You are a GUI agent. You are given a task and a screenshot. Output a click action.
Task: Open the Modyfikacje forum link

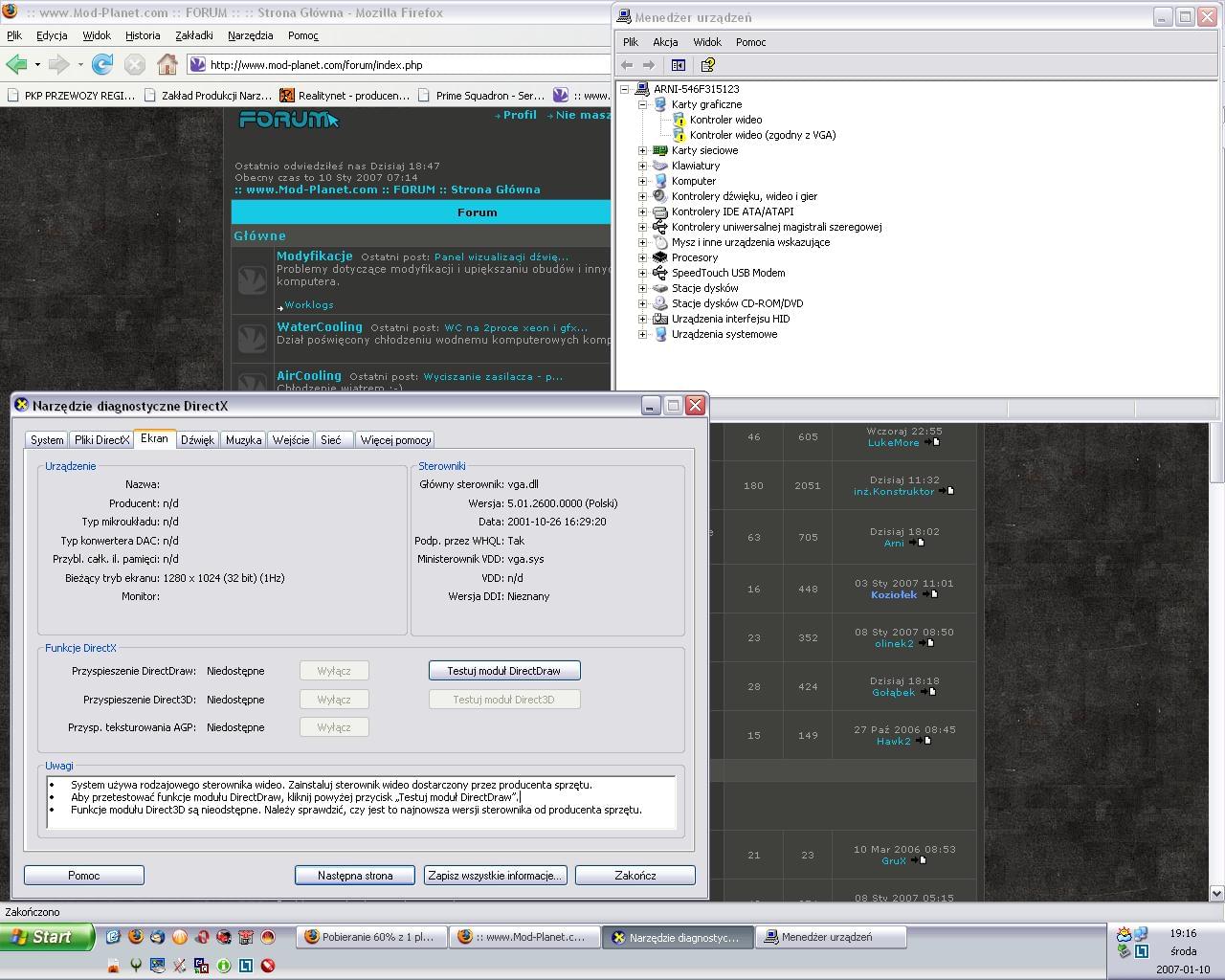[315, 256]
